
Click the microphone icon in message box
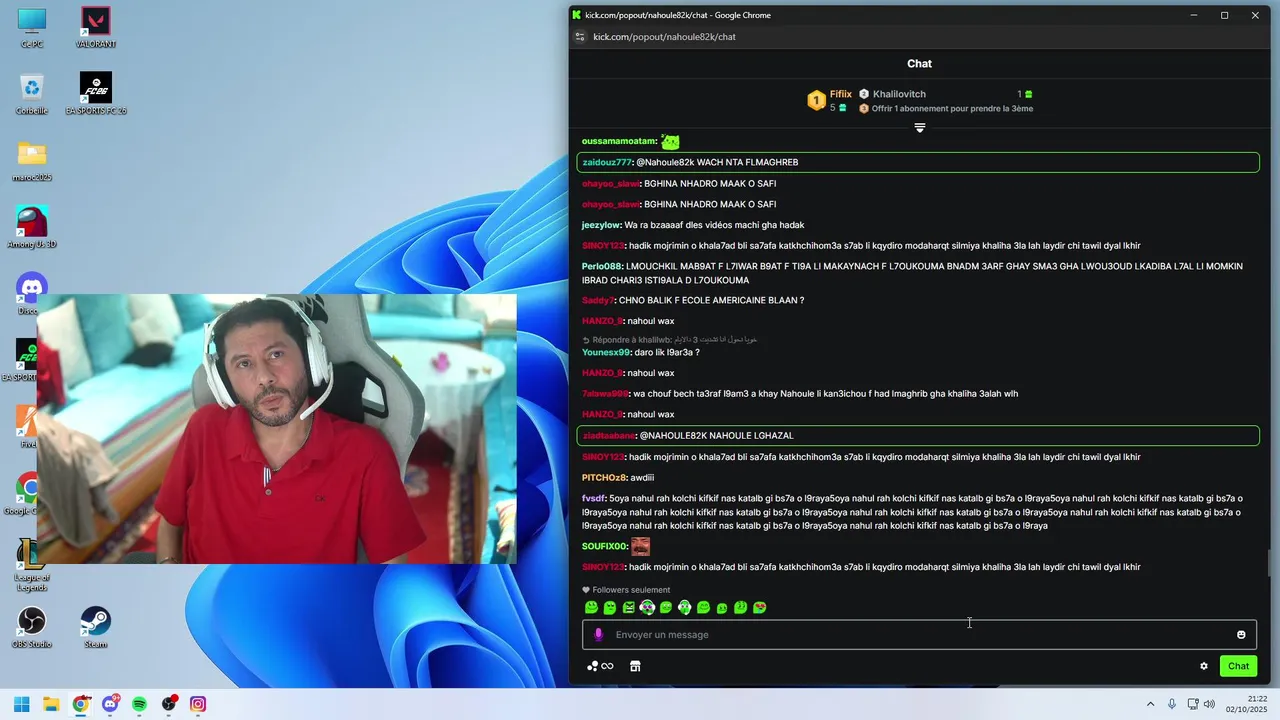[x=599, y=635]
